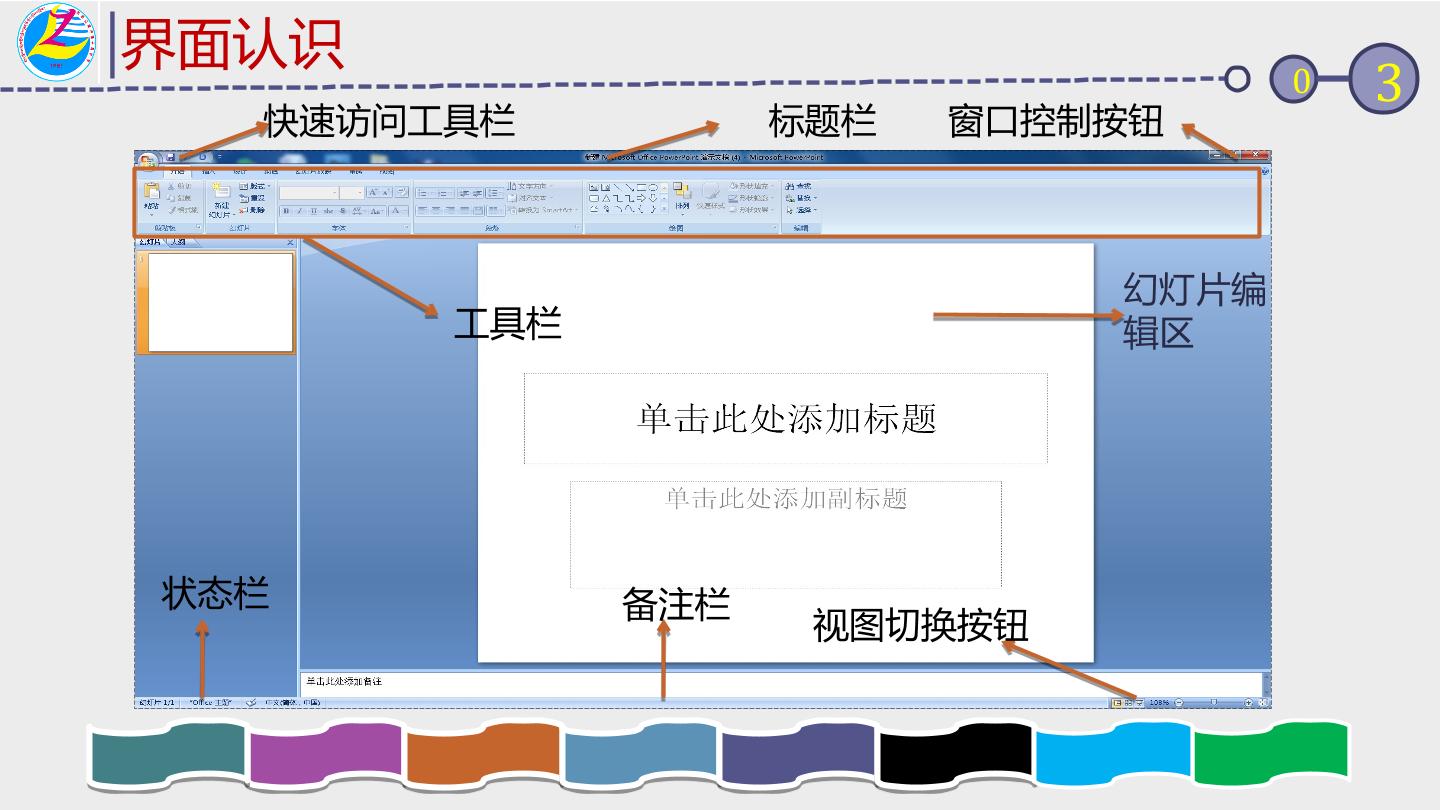1440x810 pixels.
Task: Click the title placeholder '单击此处添加标题'
Action: pos(785,418)
